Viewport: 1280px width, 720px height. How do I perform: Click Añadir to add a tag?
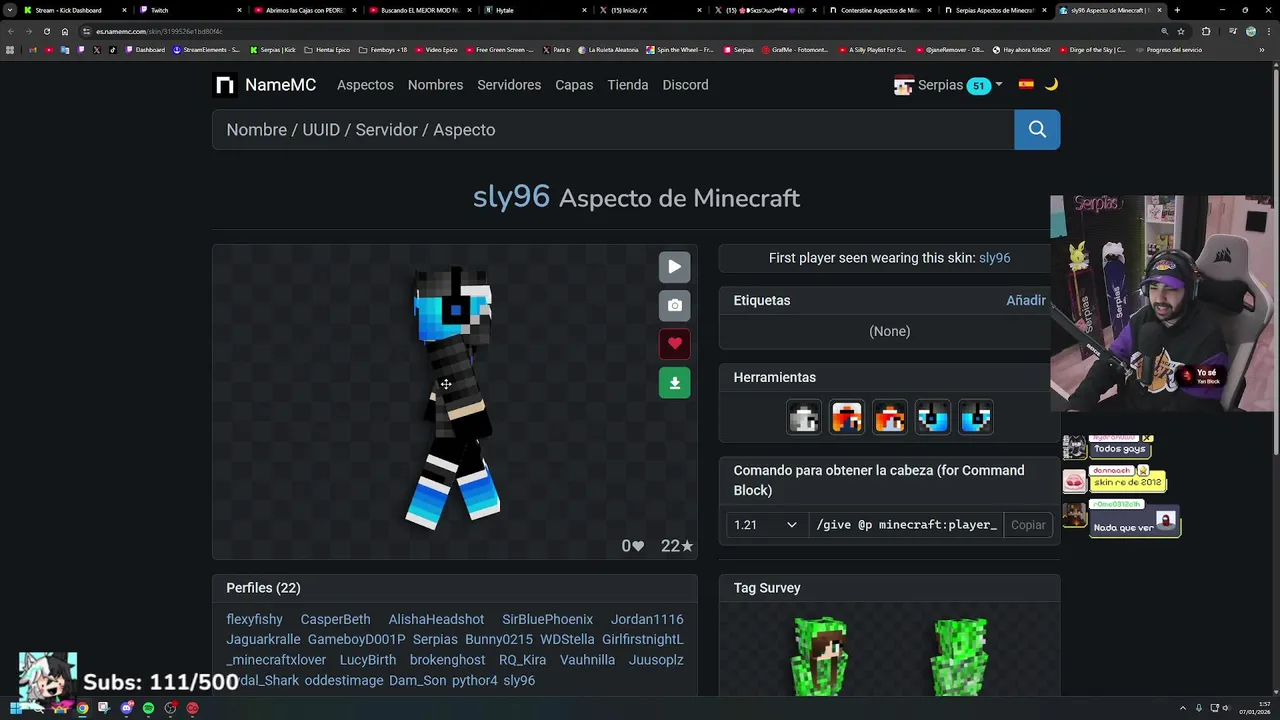1025,300
